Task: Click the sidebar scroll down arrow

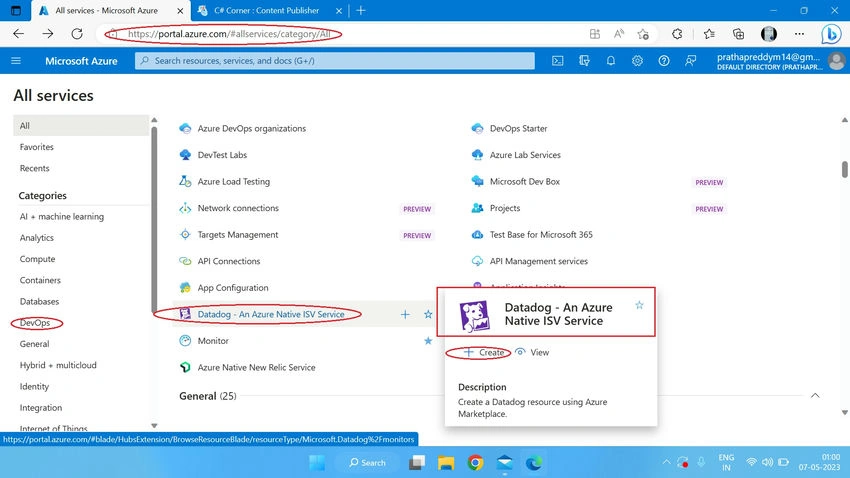Action: 154,426
